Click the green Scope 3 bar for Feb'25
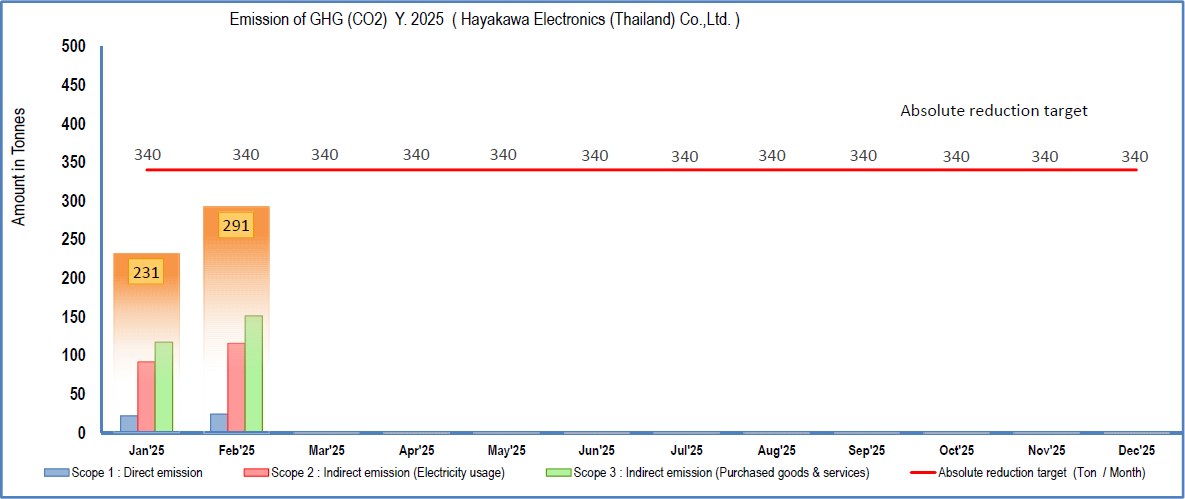Image resolution: width=1185 pixels, height=499 pixels. [254, 374]
